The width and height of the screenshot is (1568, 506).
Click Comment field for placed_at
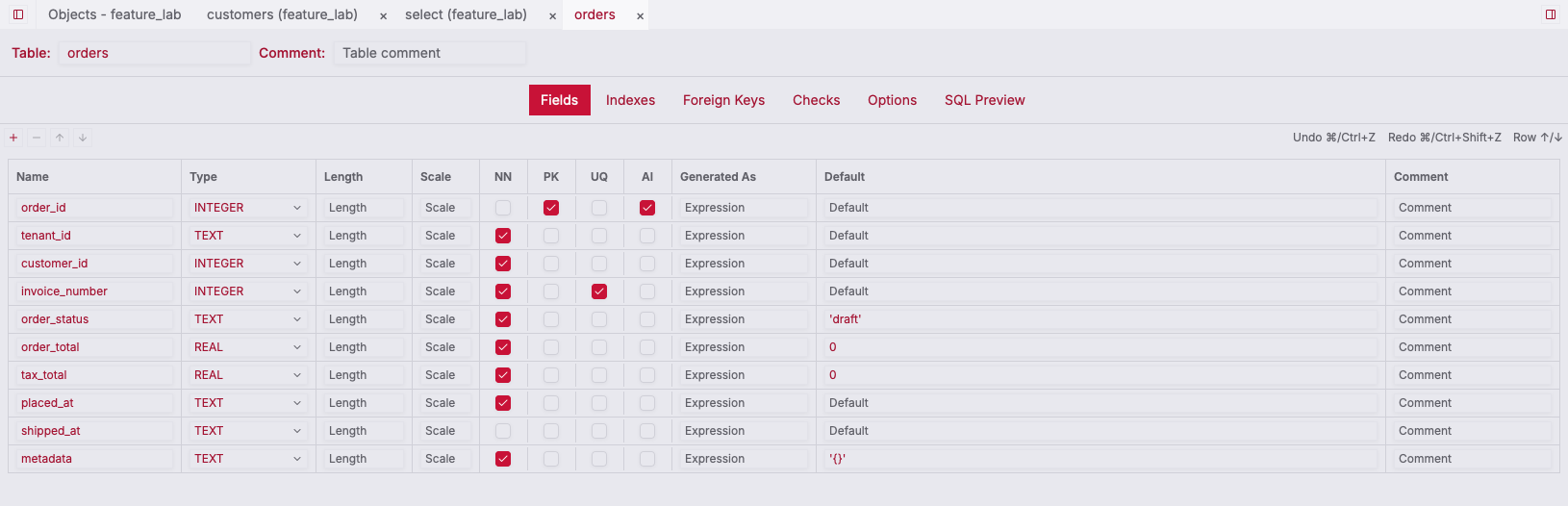click(x=1472, y=403)
